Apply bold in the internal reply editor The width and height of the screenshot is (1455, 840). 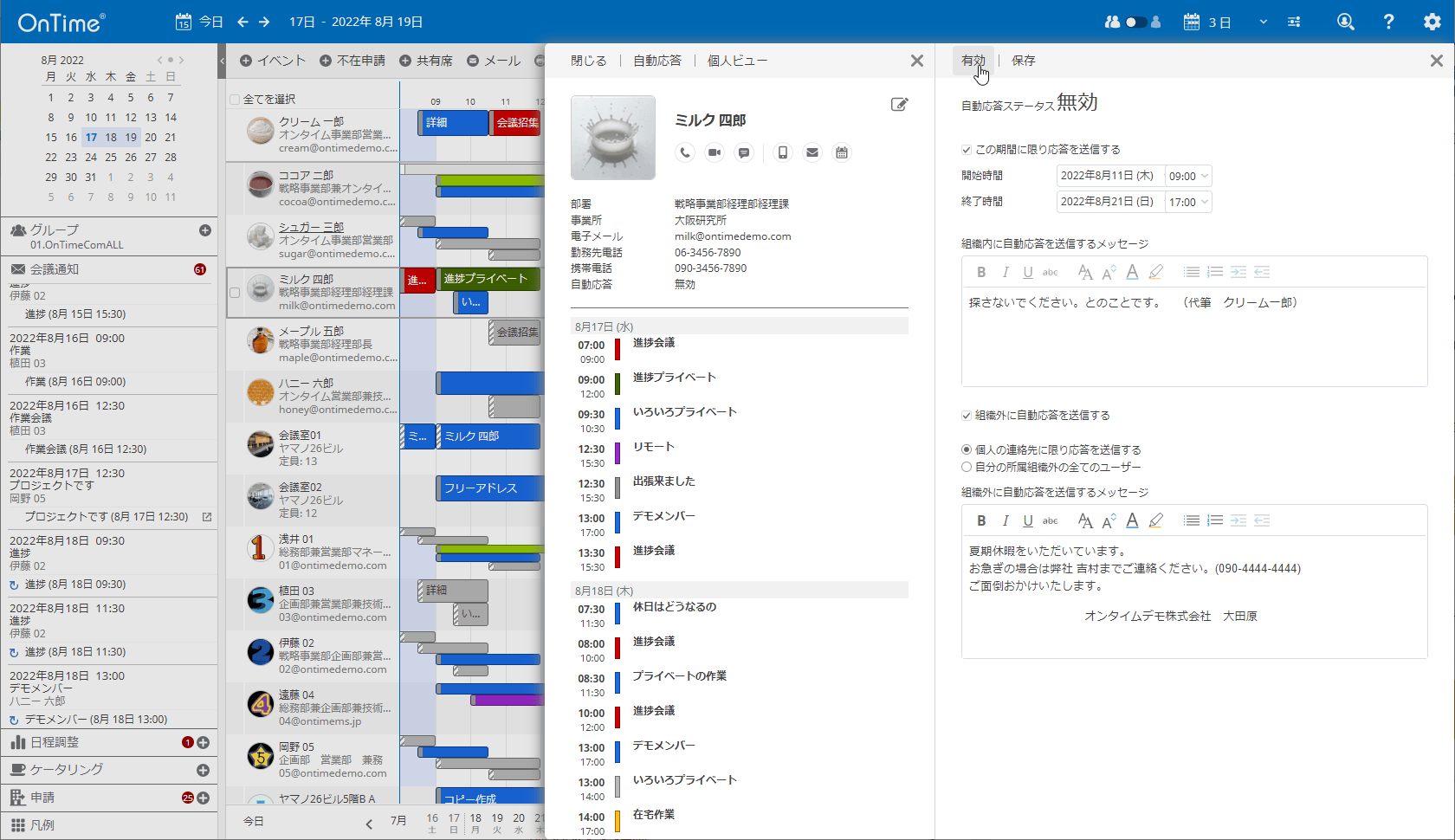(x=981, y=271)
